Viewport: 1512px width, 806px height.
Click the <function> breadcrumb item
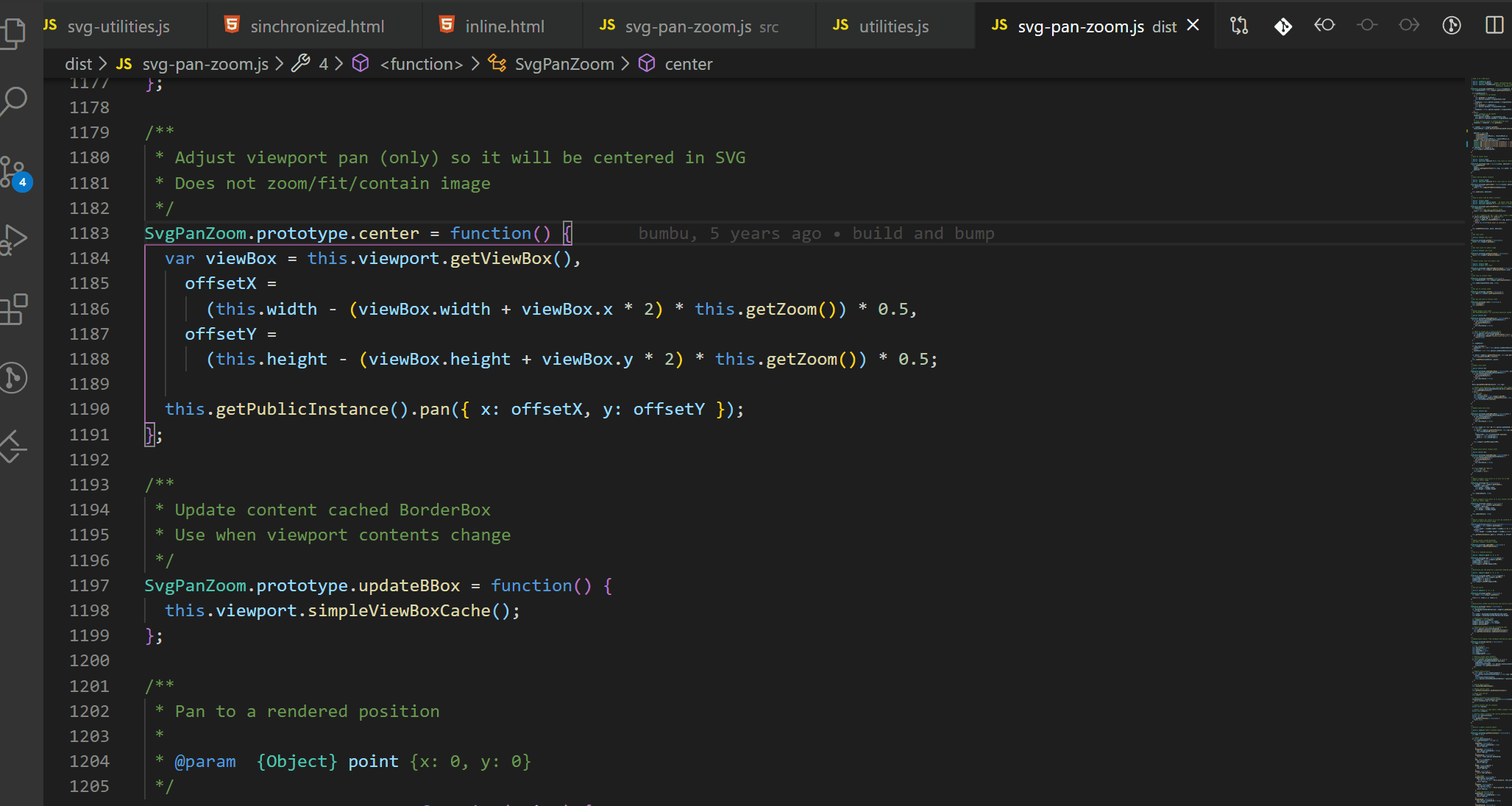421,64
